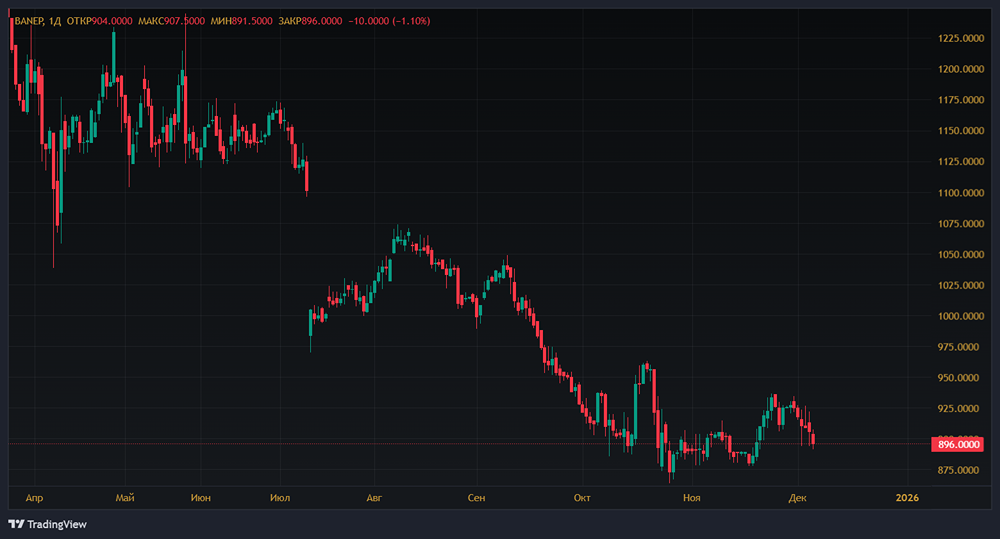Click the Дек label on the time axis
Screen dimensions: 1000x539
pyautogui.click(x=797, y=497)
